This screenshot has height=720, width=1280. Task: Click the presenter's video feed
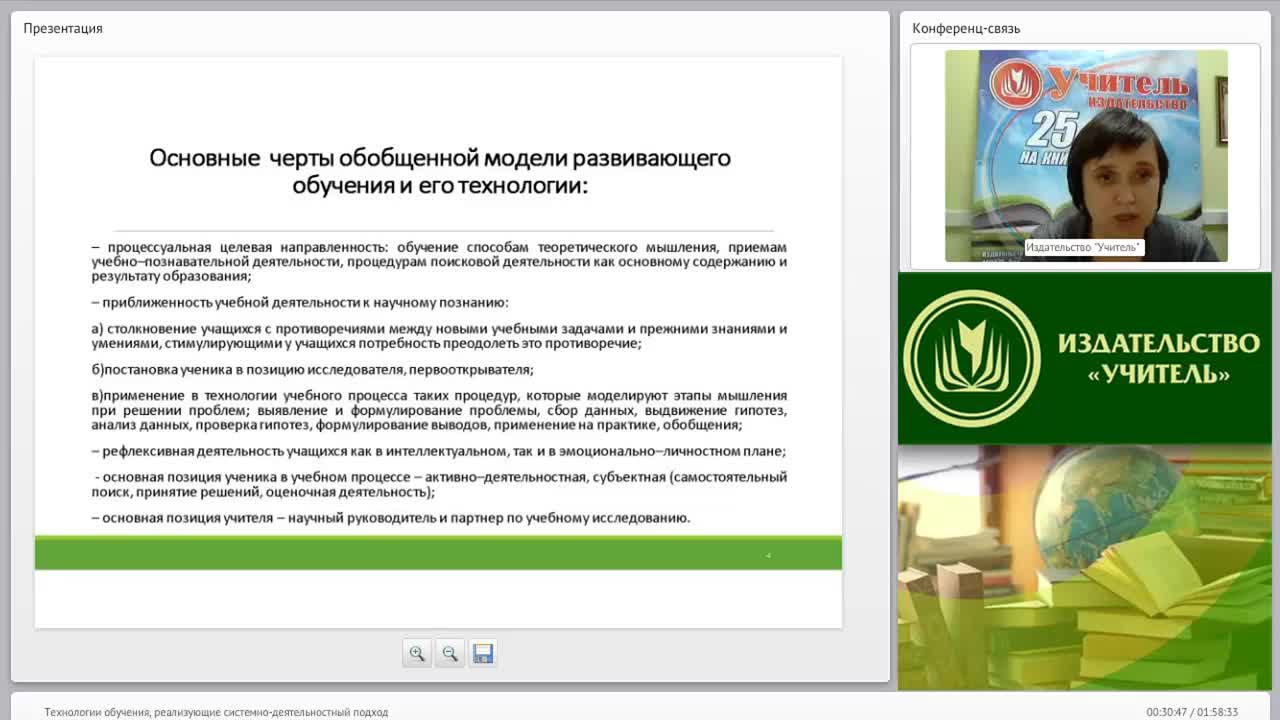(1086, 156)
